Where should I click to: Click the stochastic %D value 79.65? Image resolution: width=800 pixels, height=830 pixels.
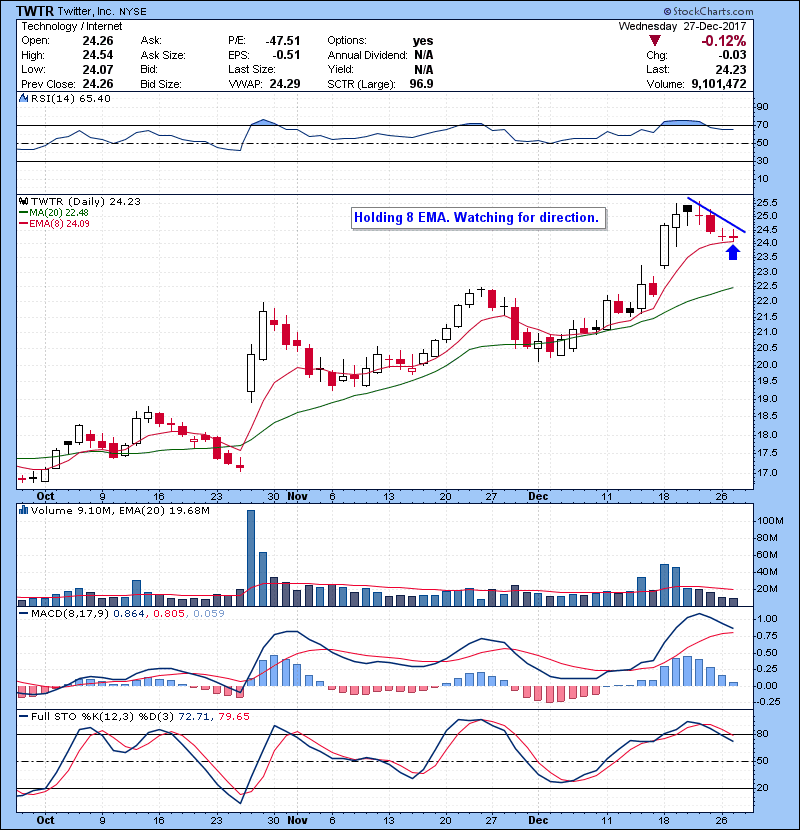[233, 717]
